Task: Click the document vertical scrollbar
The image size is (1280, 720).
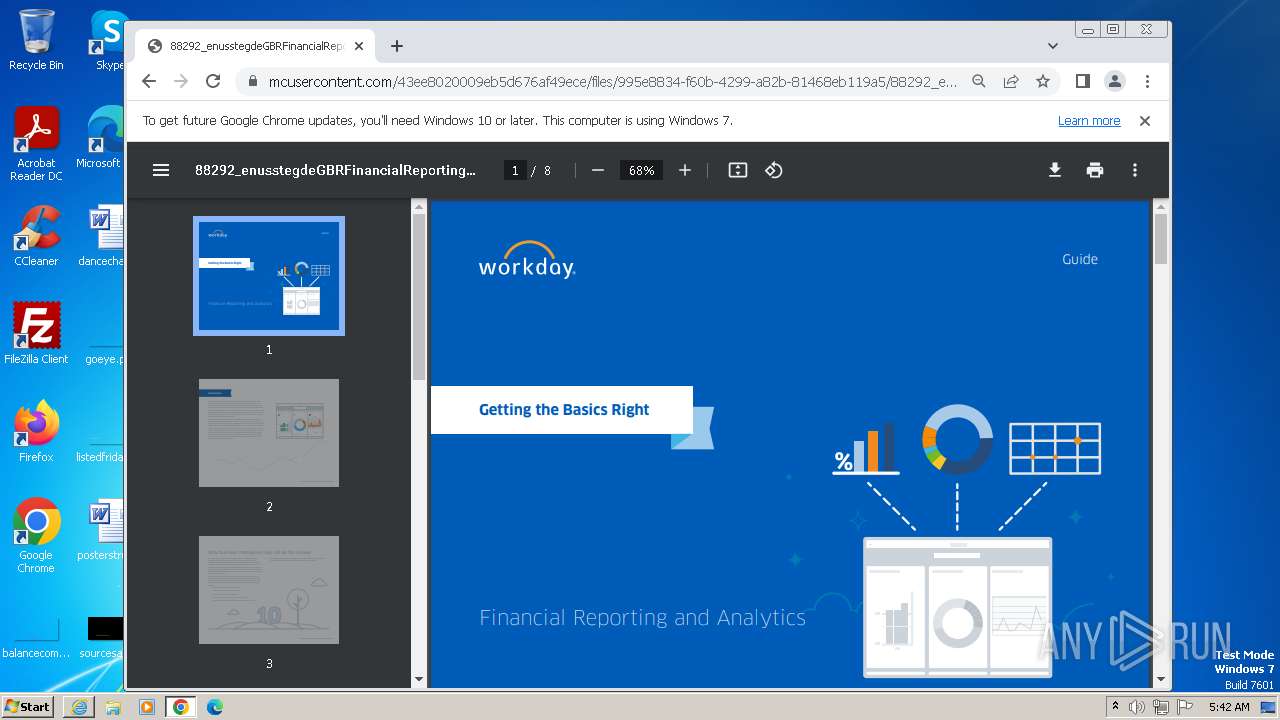Action: (x=1160, y=239)
